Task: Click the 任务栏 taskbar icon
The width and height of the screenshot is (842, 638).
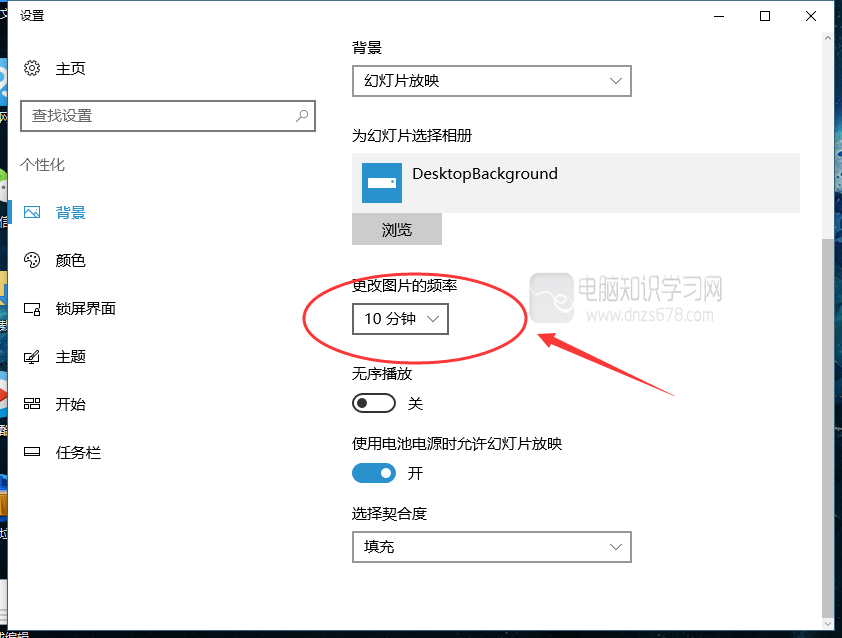Action: pyautogui.click(x=32, y=452)
